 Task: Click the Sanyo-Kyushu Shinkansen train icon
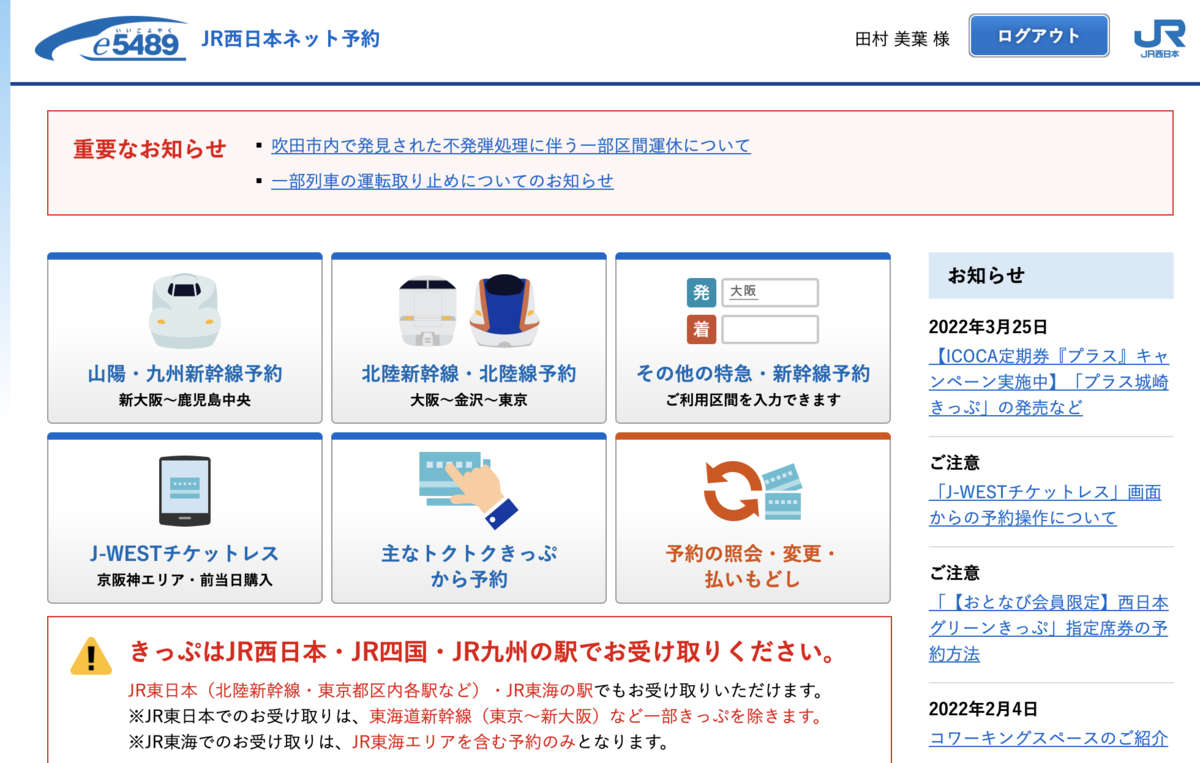(x=184, y=311)
